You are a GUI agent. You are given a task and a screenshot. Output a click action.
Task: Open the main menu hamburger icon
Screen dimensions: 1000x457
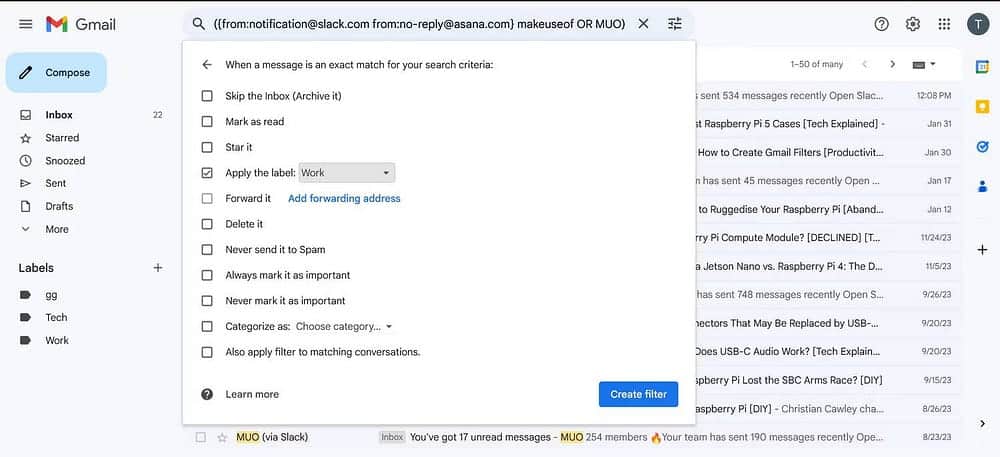pyautogui.click(x=26, y=24)
